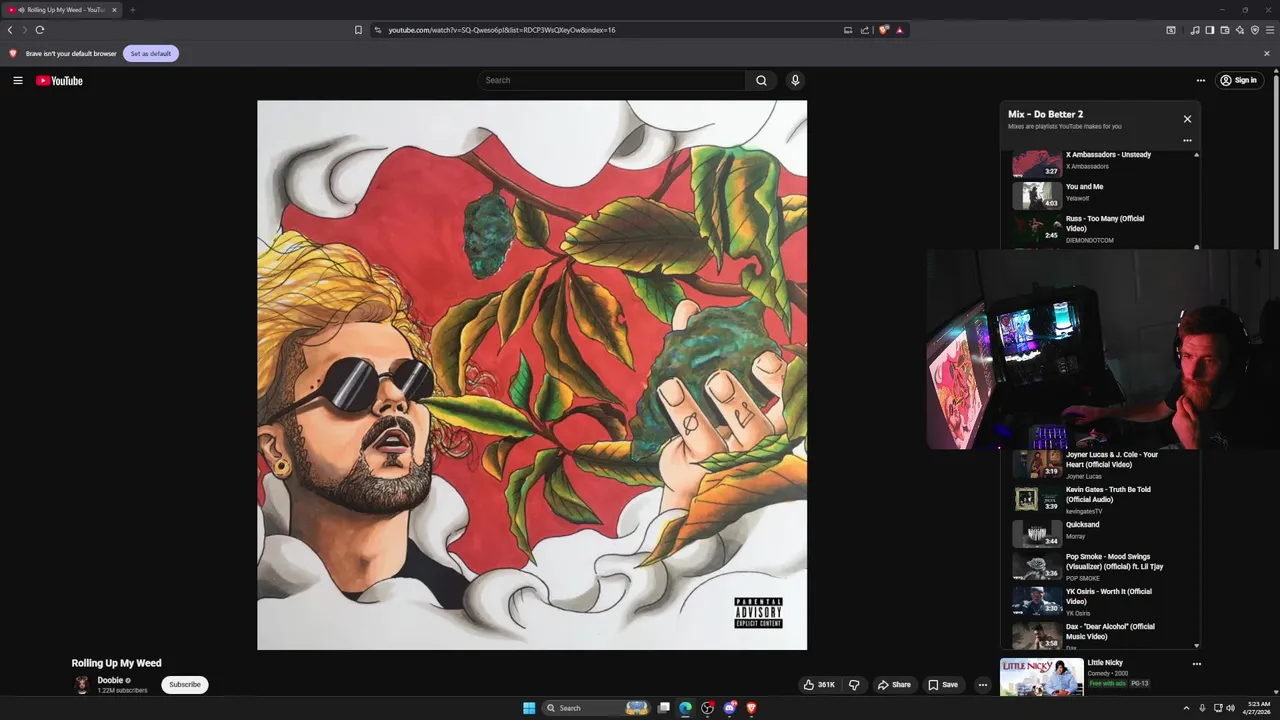Open YouTube settings three-dot menu near Sign in
Screen dimensions: 1280x720
(1201, 80)
